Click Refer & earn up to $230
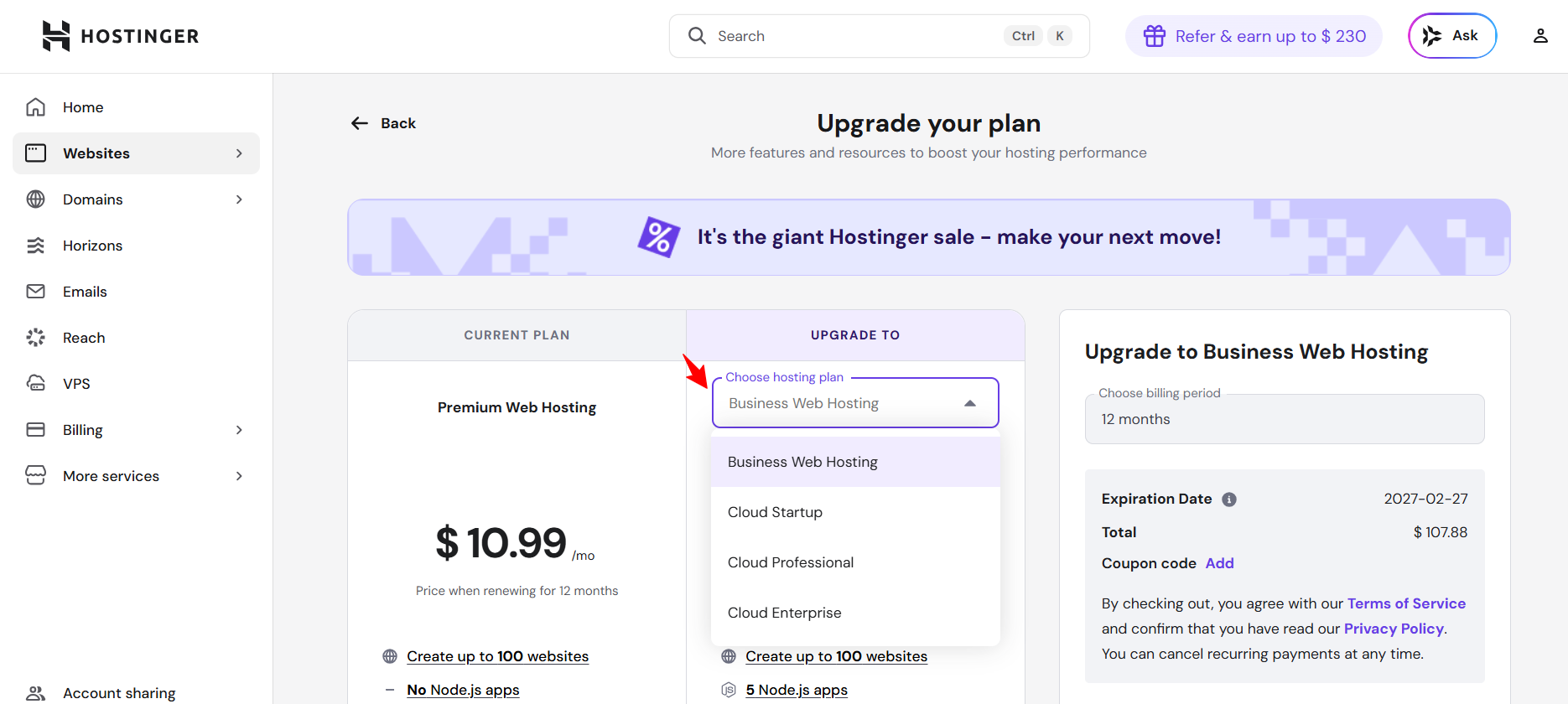The height and width of the screenshot is (704, 1568). [x=1254, y=36]
